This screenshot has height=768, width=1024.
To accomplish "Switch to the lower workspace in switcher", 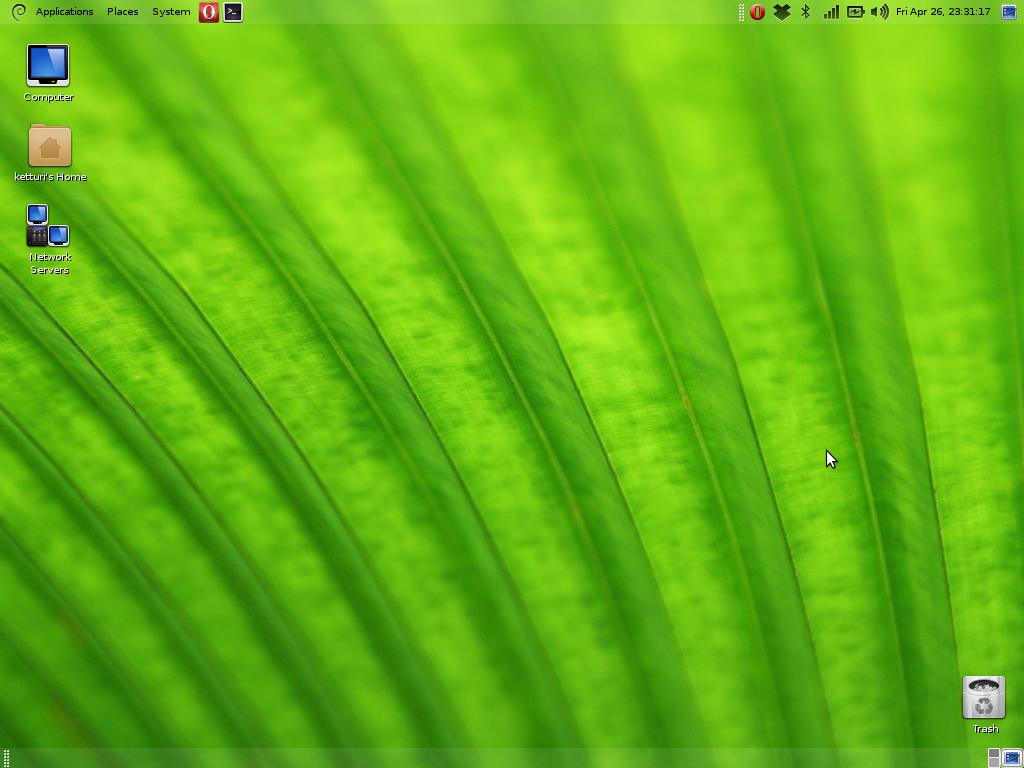I will coord(994,763).
